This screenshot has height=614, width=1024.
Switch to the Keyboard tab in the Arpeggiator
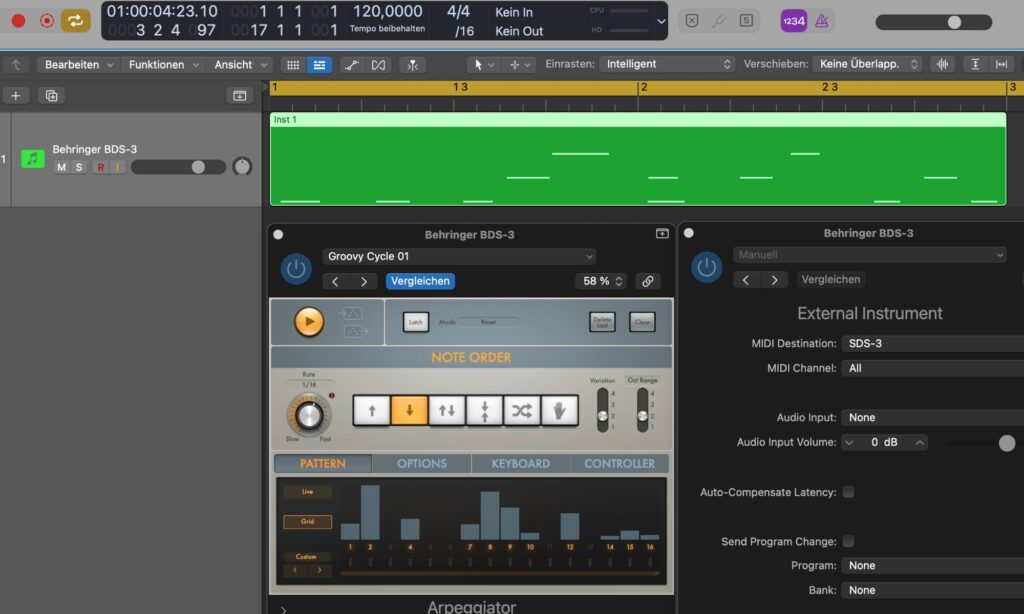[x=521, y=463]
